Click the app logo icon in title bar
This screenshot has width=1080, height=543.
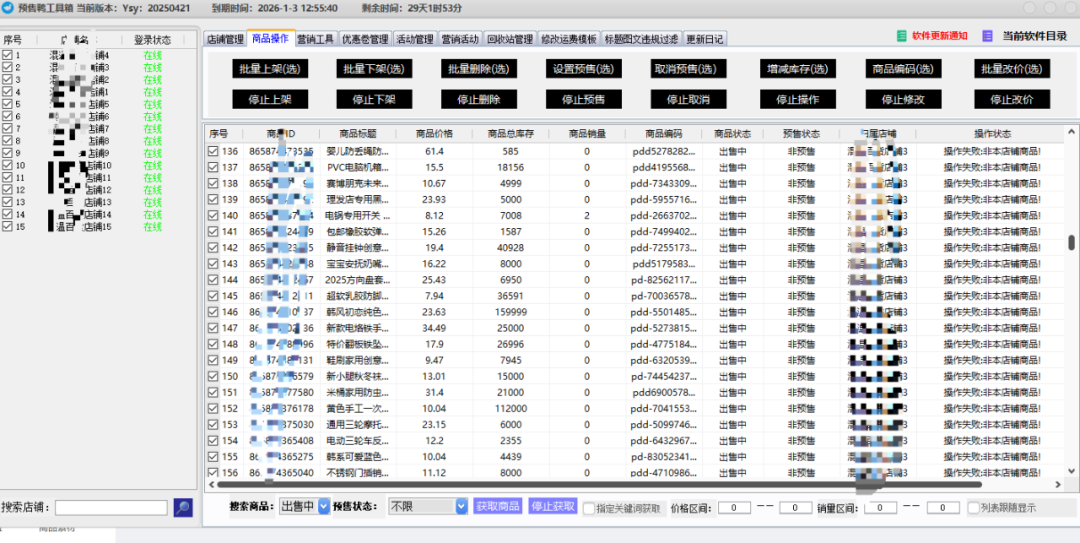pos(8,8)
